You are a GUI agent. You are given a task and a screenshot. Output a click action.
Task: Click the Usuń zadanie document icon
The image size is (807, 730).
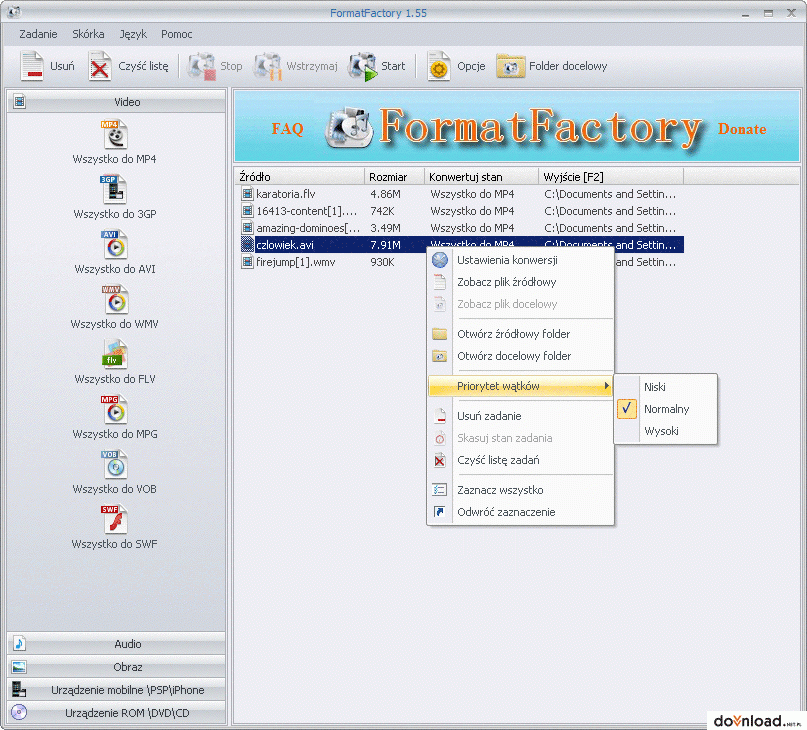pos(440,415)
